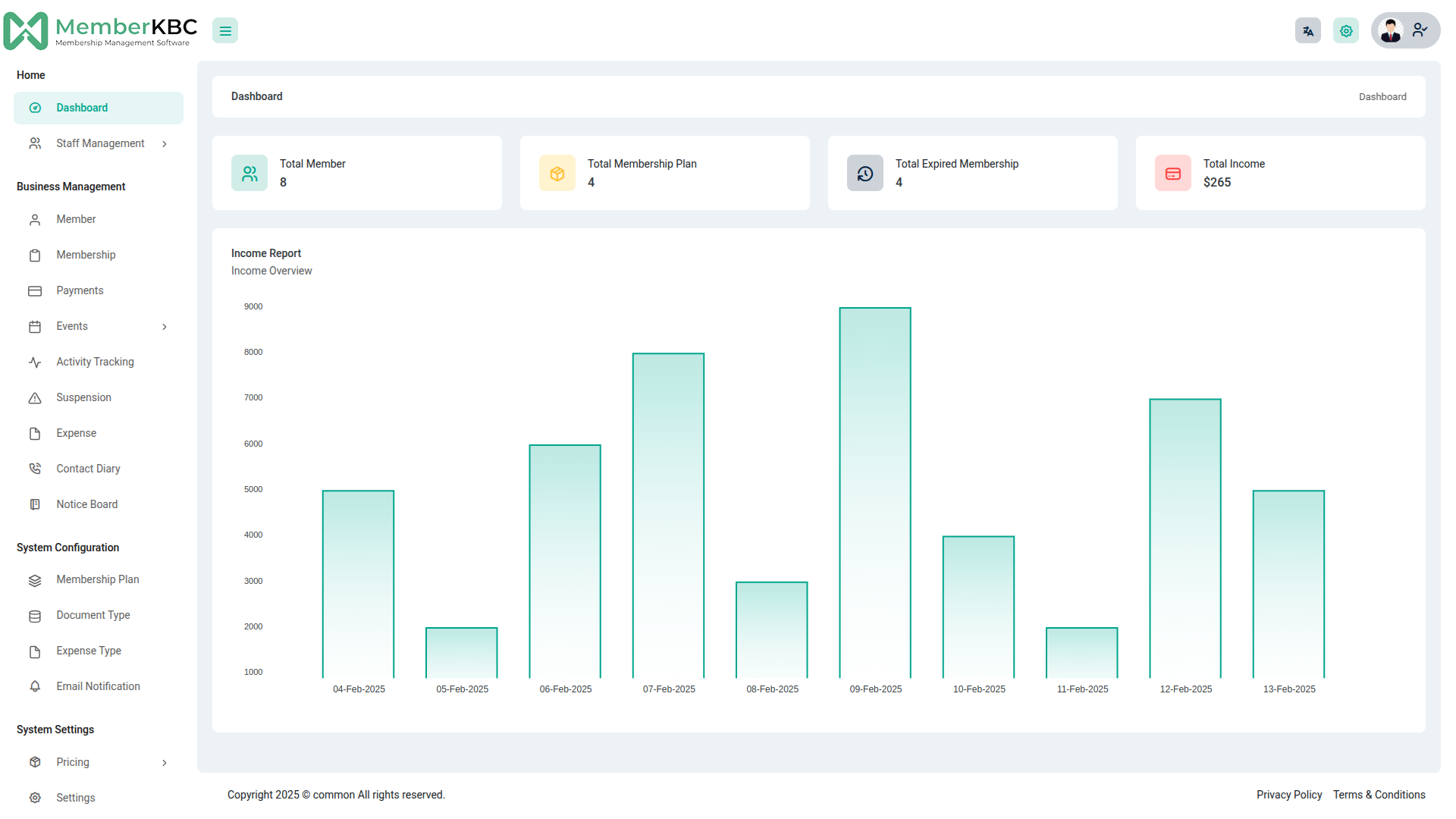The width and height of the screenshot is (1456, 819).
Task: Toggle the sidebar hamburger menu button
Action: pos(225,31)
